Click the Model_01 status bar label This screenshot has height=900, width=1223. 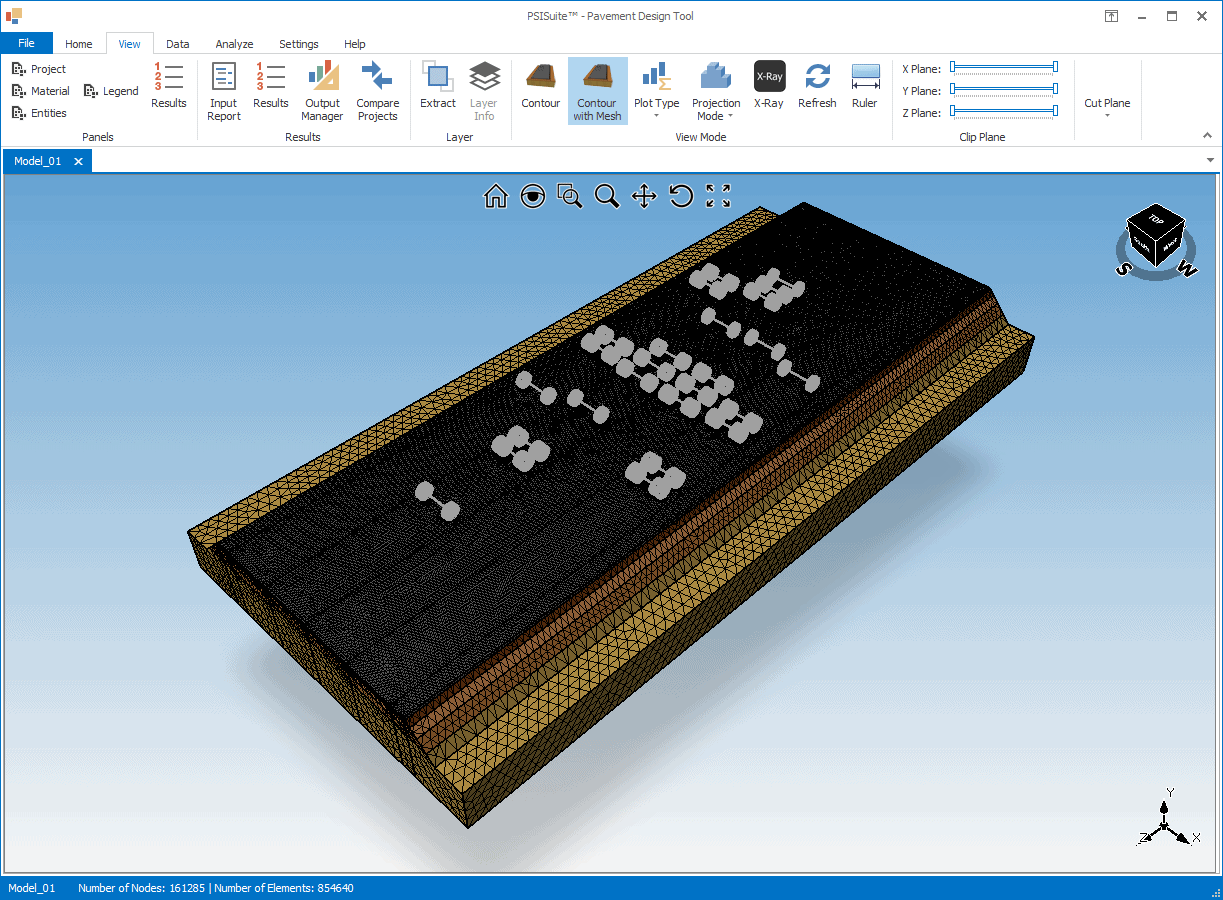[31, 888]
